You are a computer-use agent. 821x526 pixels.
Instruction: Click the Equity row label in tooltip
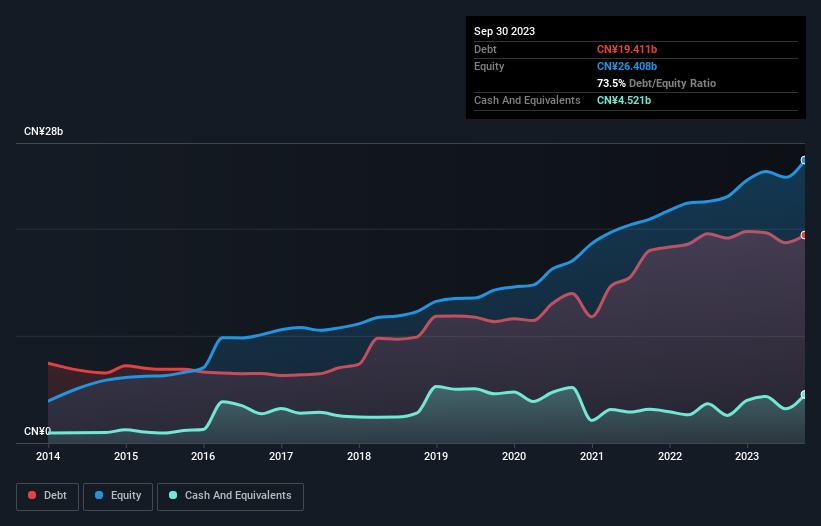489,66
